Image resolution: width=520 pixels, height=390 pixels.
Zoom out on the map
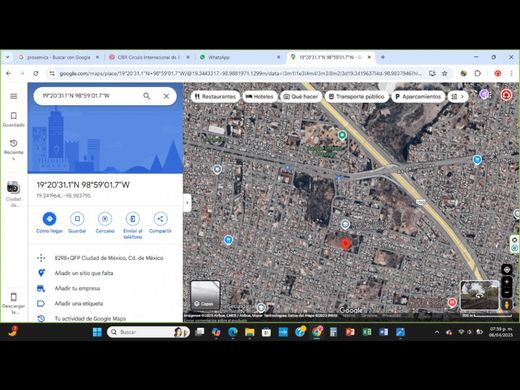507,293
